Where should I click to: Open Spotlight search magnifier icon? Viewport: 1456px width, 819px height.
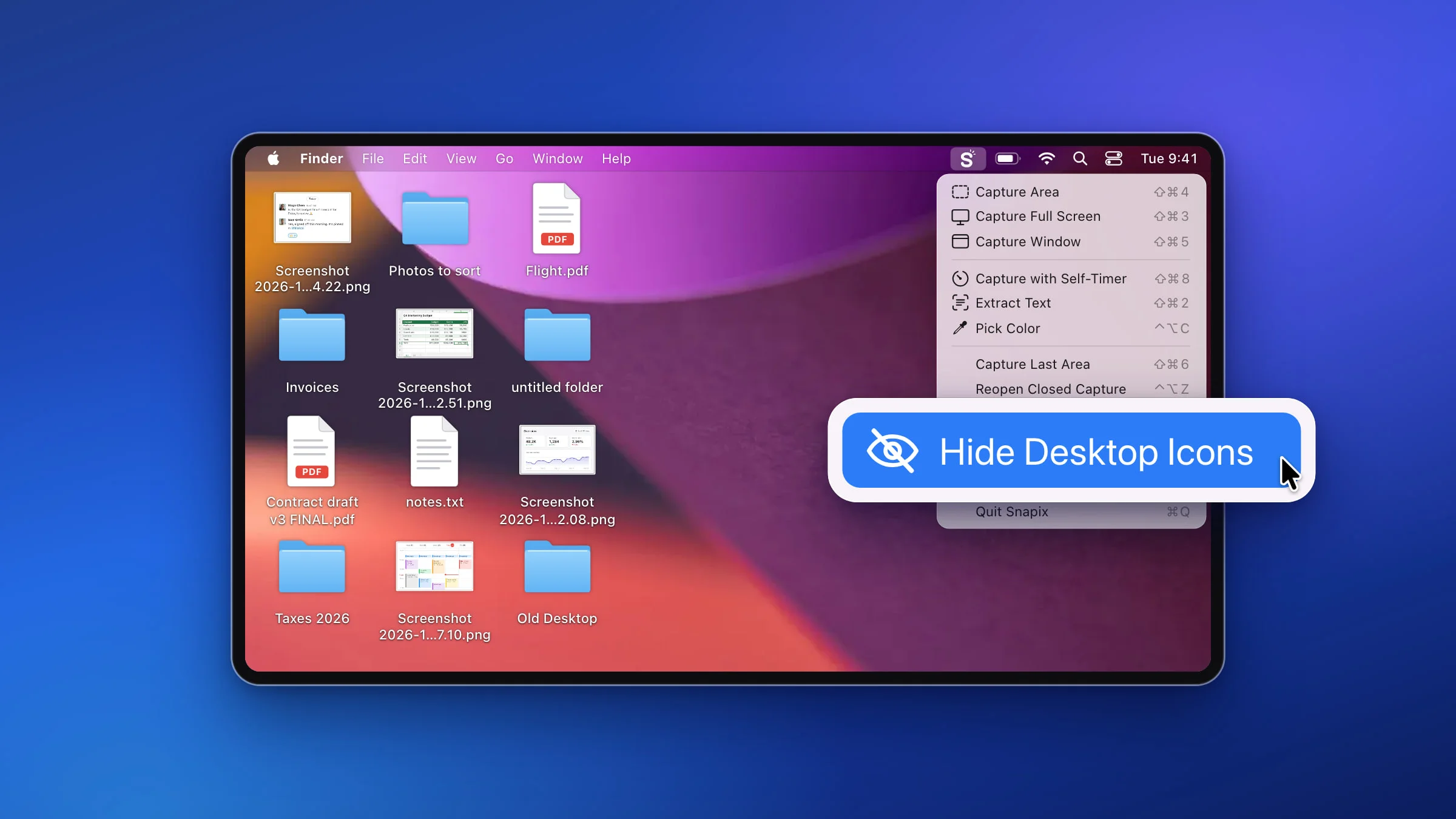(x=1080, y=159)
